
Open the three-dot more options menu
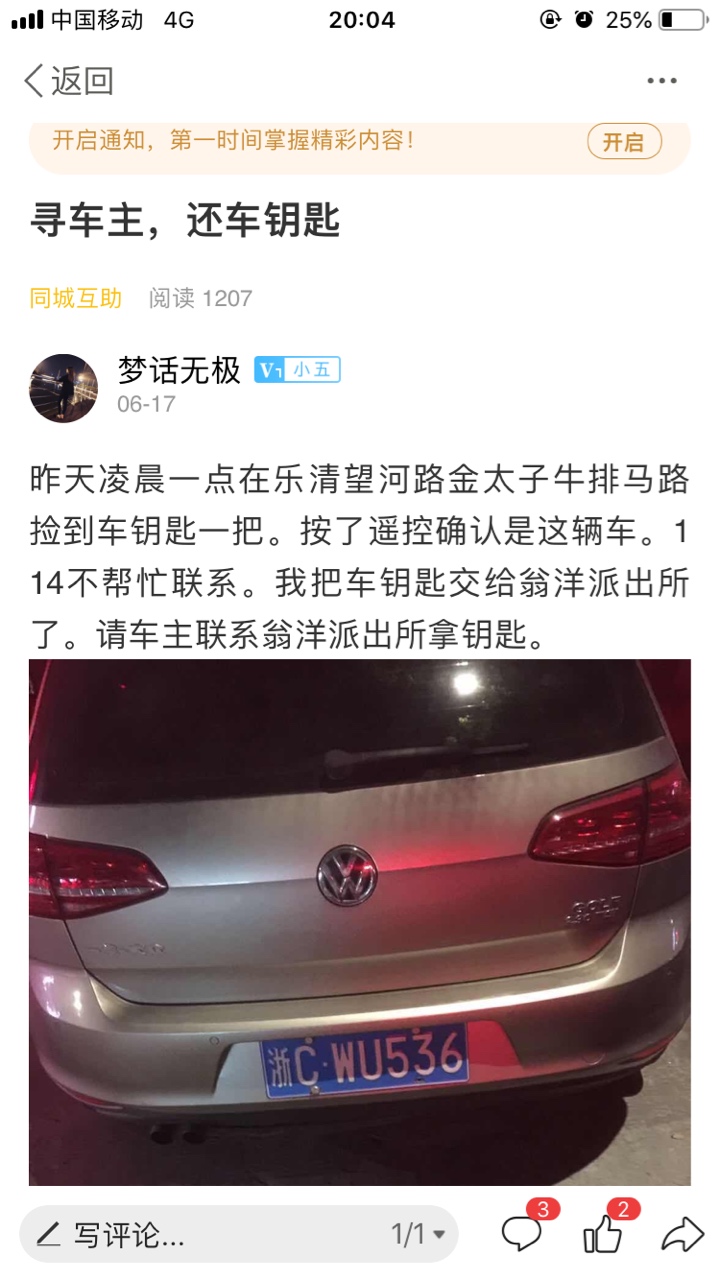662,81
